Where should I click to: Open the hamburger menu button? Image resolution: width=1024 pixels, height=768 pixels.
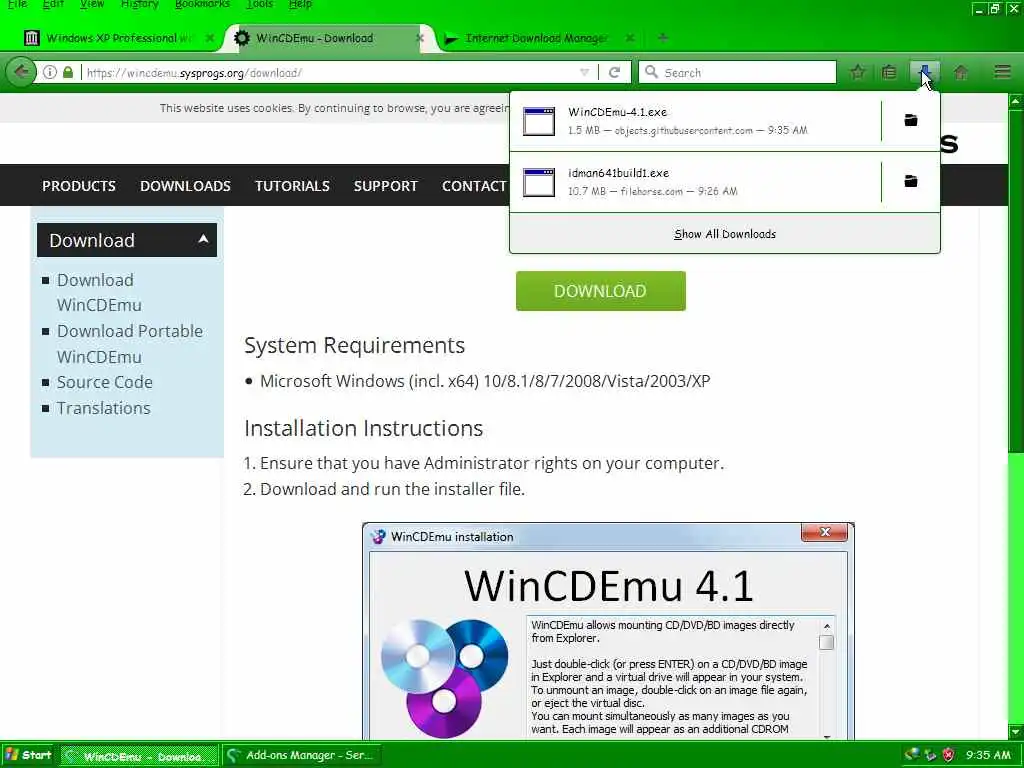(x=1002, y=72)
